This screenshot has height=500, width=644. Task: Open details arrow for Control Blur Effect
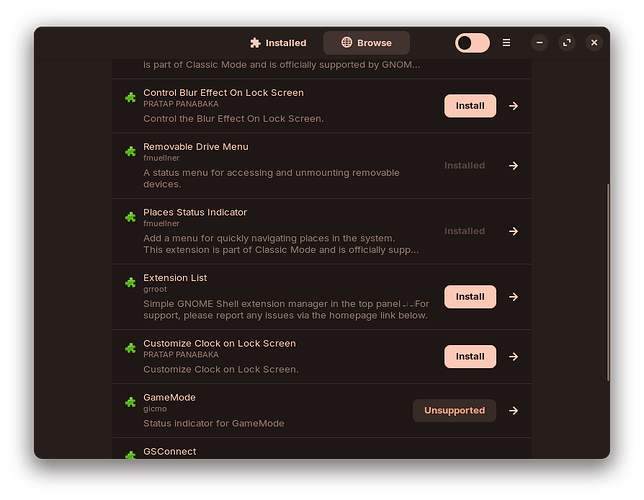click(x=513, y=106)
